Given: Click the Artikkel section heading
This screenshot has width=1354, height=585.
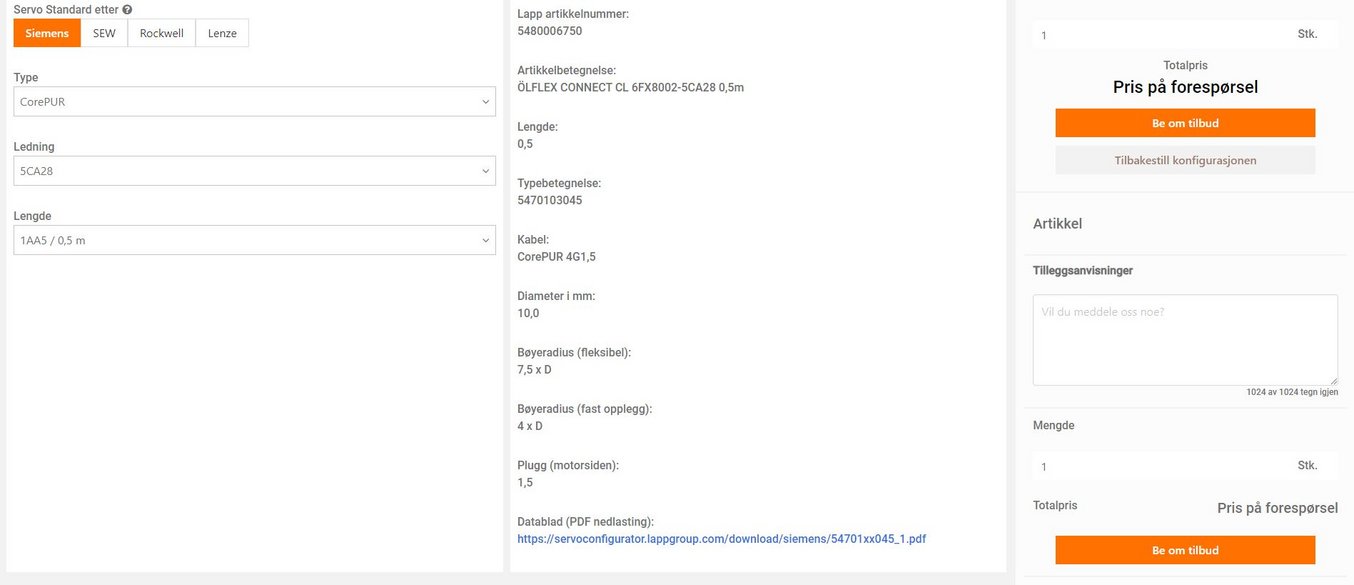Looking at the screenshot, I should (1057, 224).
